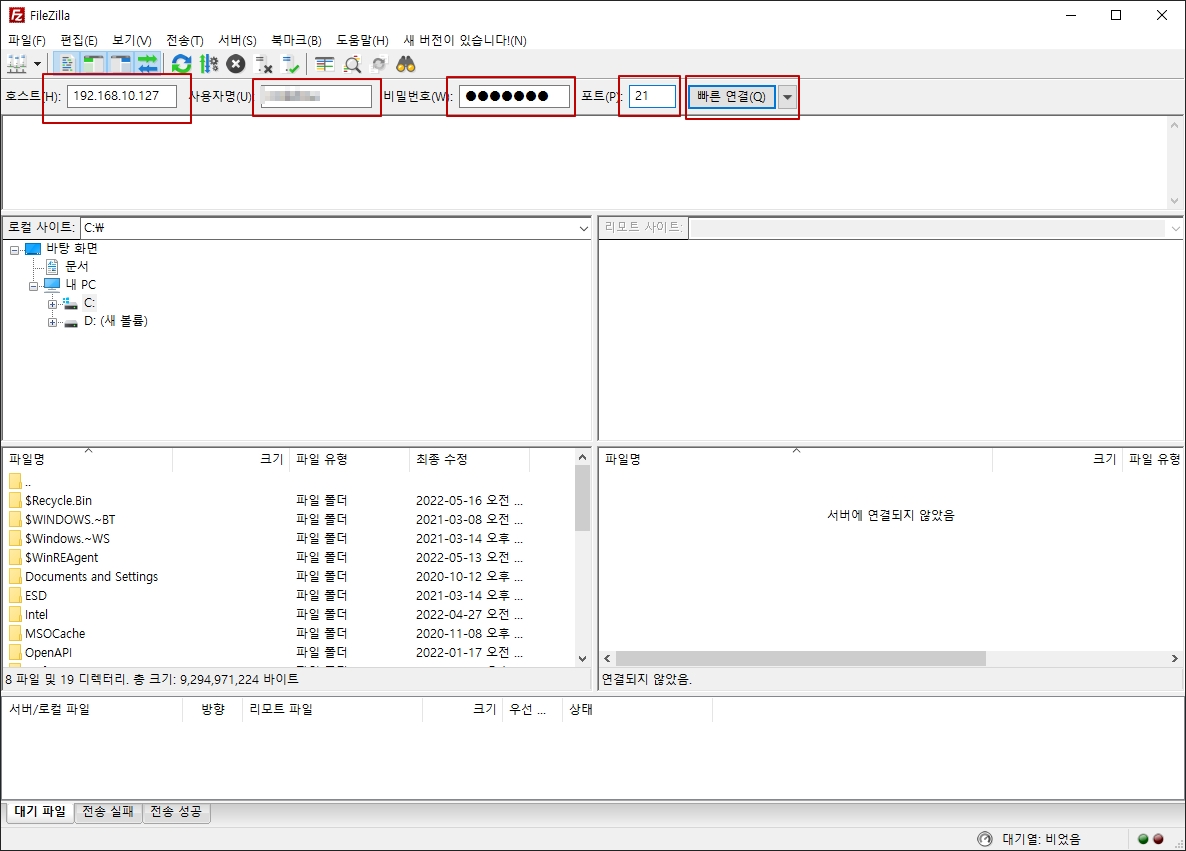Screen dimensions: 1186x851
Task: Switch to the 전송 성공 tab
Action: coord(175,812)
